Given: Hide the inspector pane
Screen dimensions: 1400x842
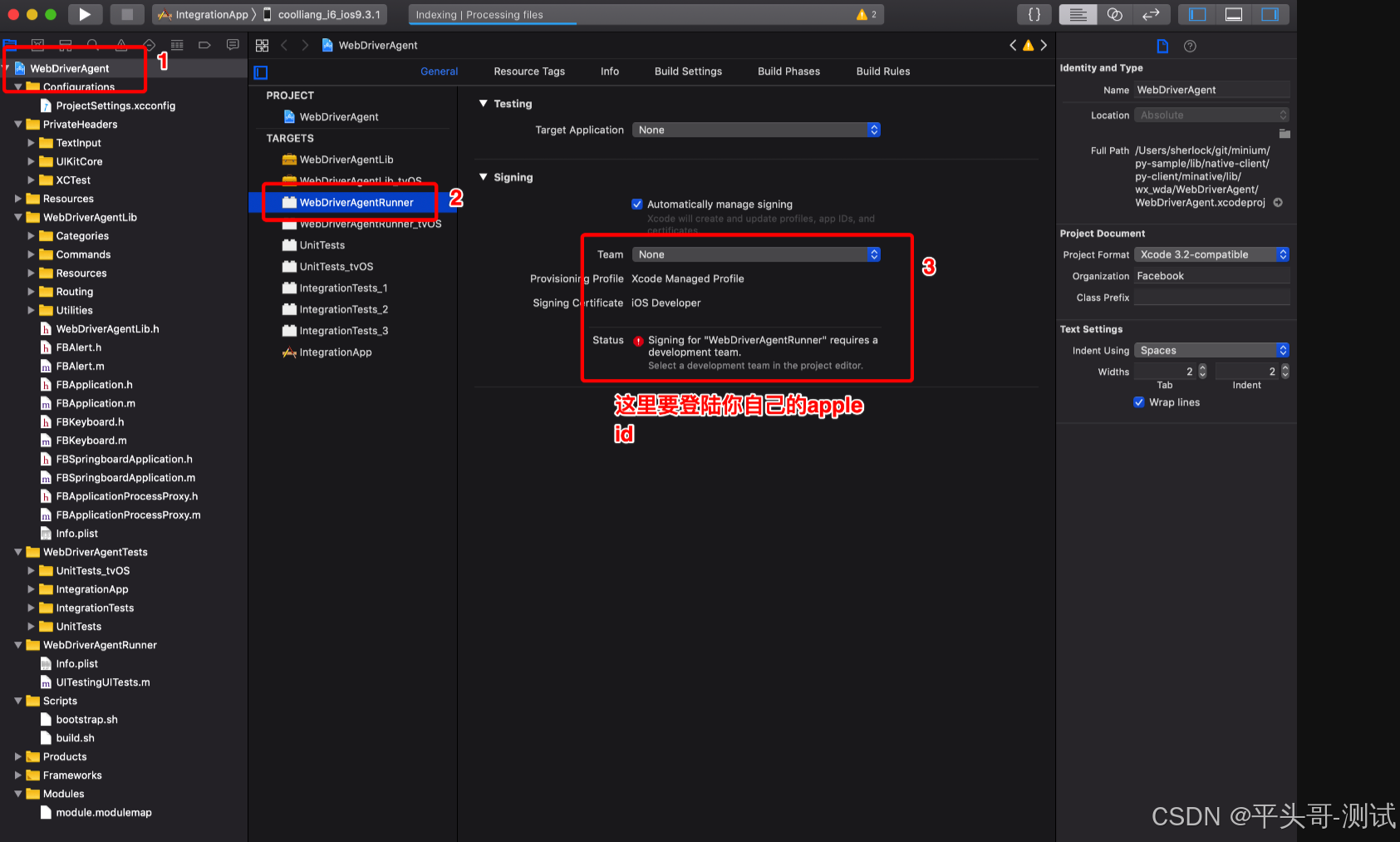Looking at the screenshot, I should click(1270, 14).
